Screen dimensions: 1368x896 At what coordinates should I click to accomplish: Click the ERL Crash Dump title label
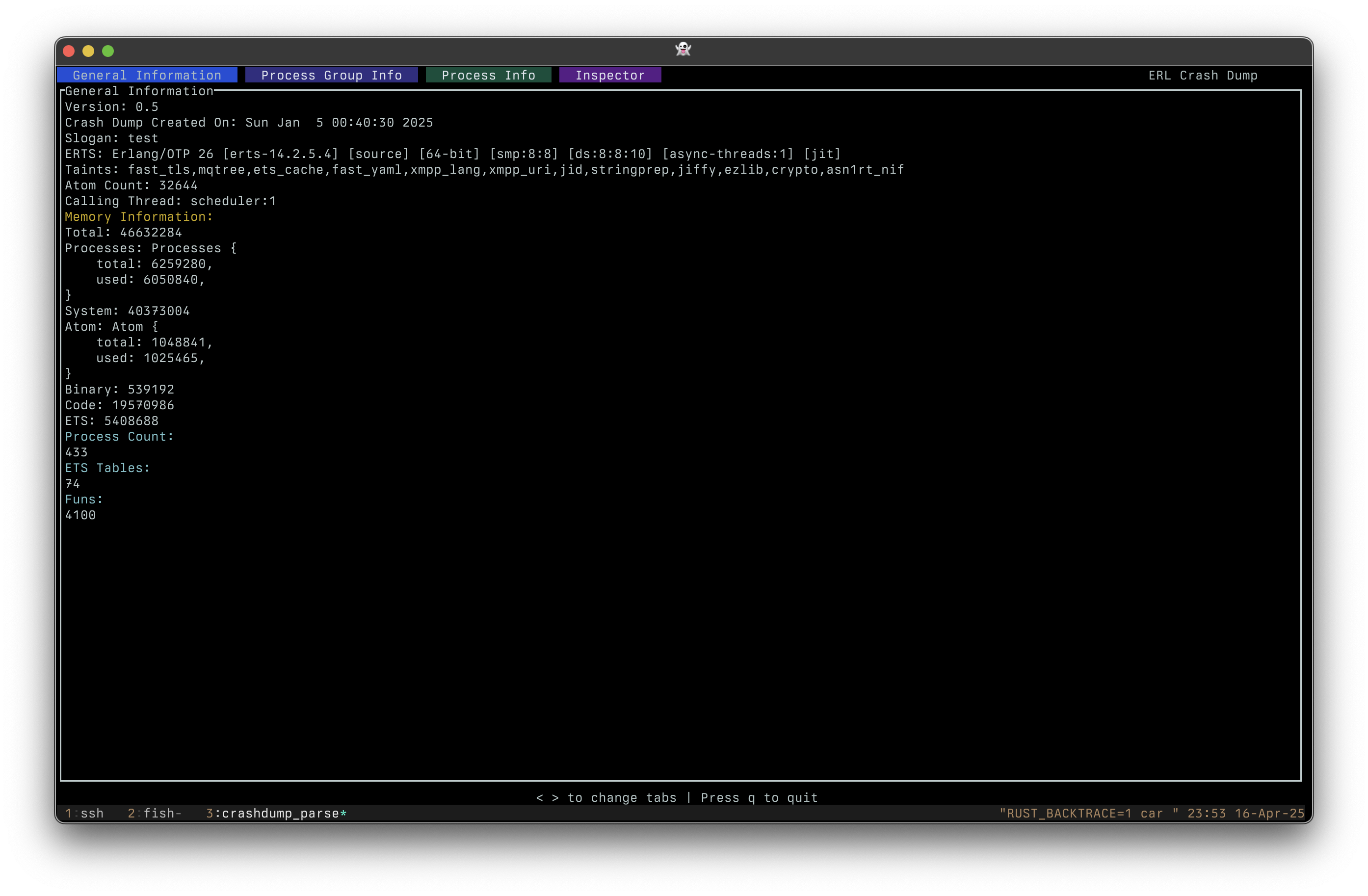1203,75
